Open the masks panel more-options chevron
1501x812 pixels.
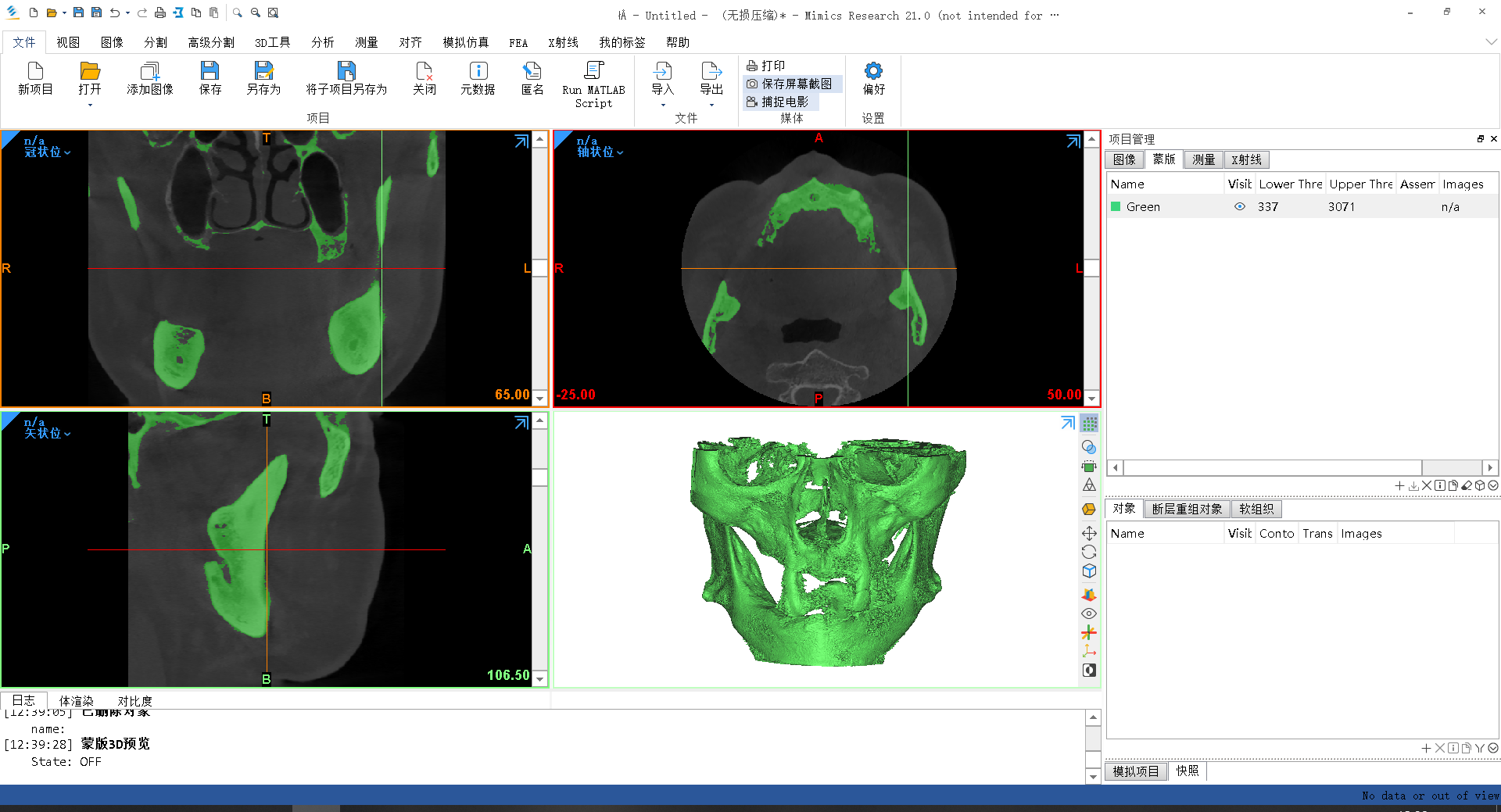pos(1493,485)
